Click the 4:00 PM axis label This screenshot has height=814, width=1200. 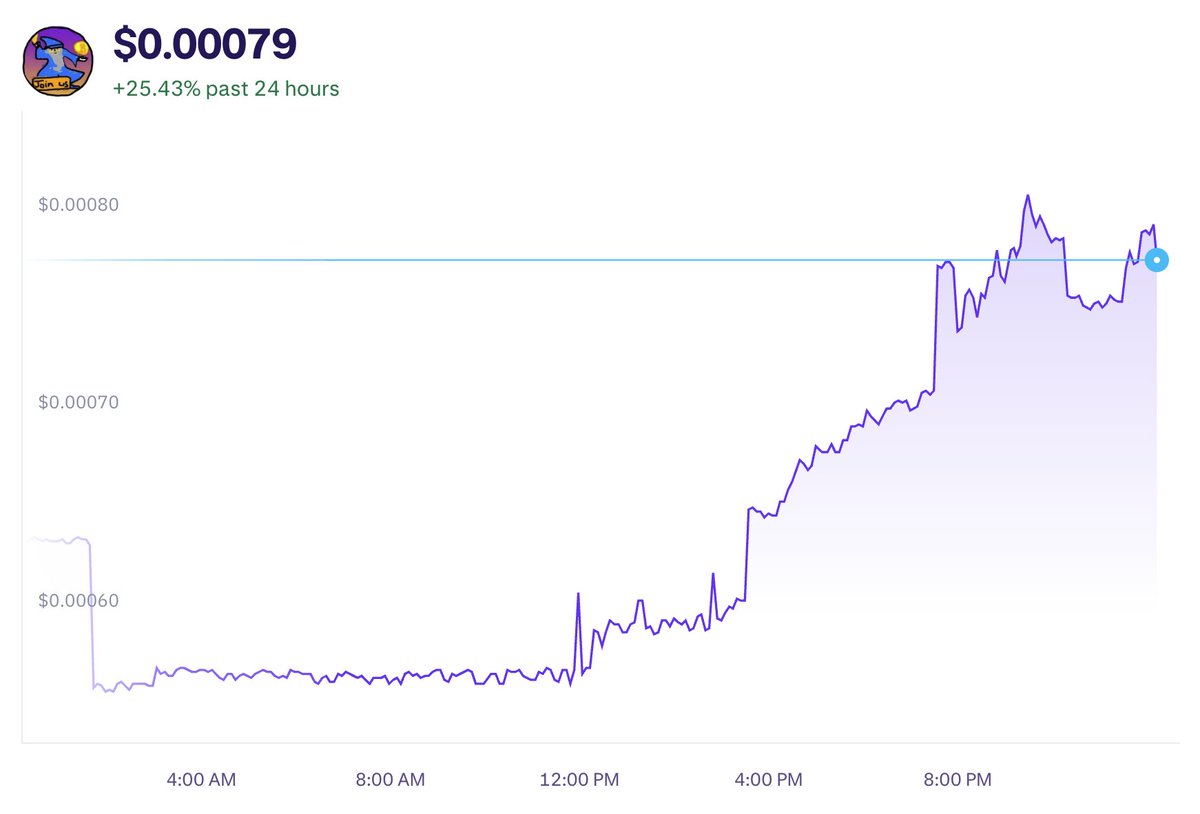768,779
